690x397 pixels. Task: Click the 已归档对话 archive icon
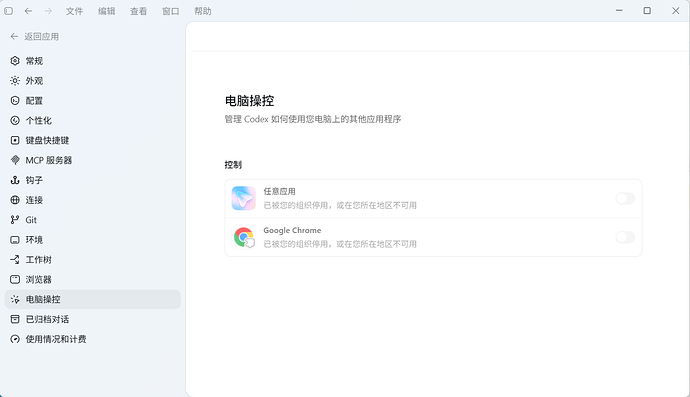click(x=15, y=319)
